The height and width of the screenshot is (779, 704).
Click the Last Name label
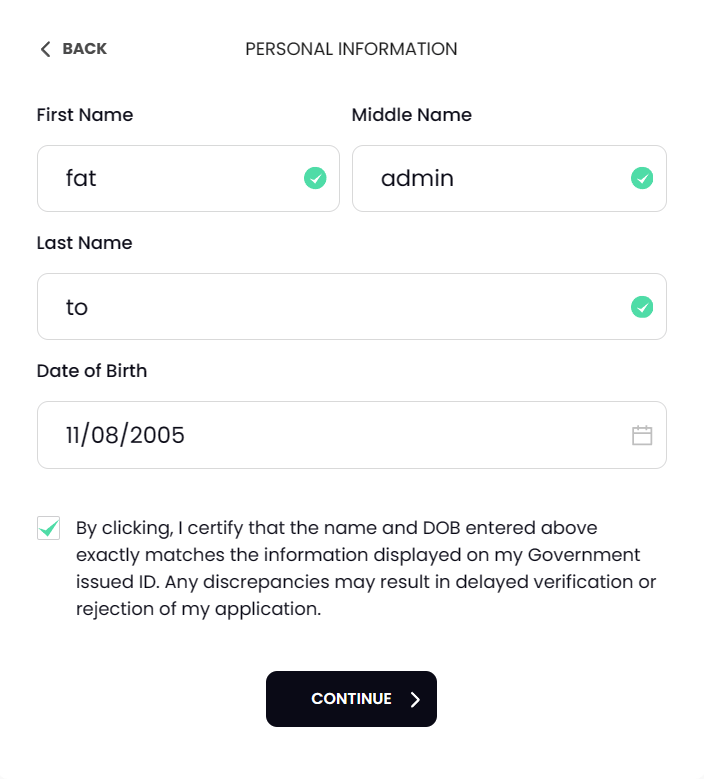point(84,243)
